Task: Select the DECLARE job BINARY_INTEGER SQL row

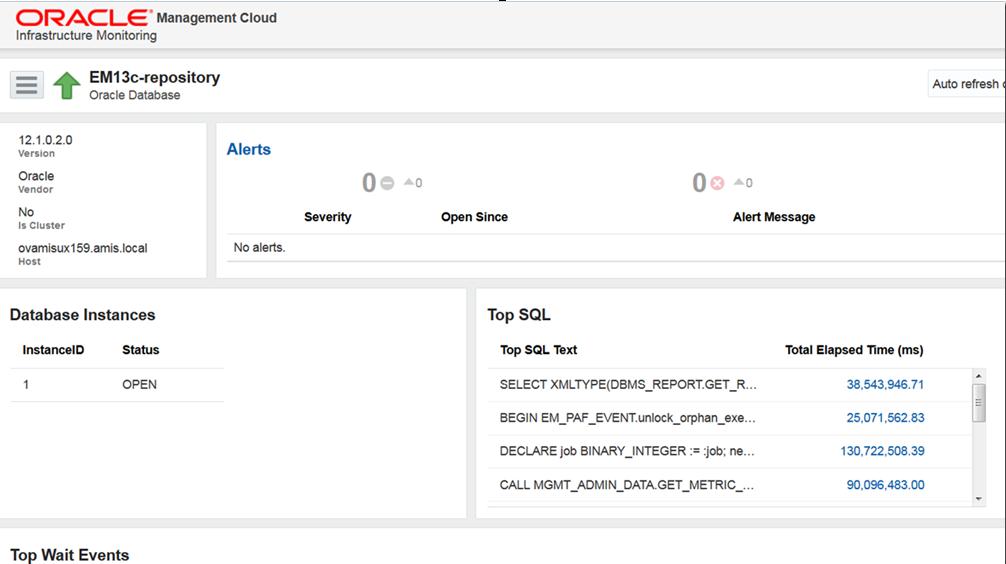Action: coord(729,452)
